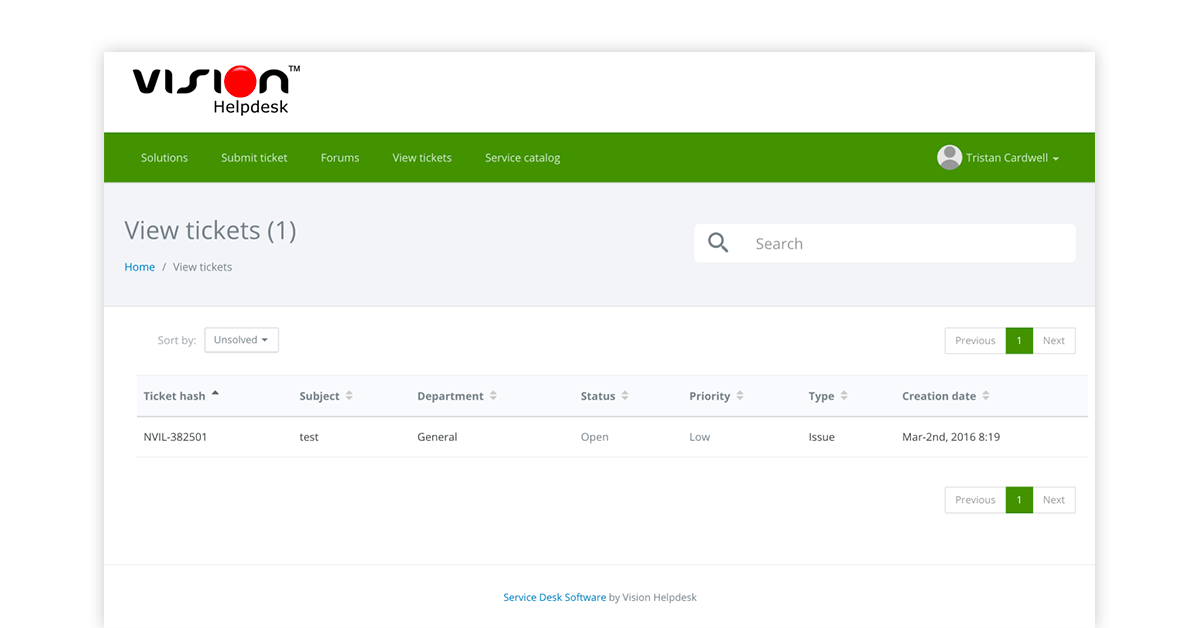Click the 'Low' priority cell
Screen dimensions: 1200x628
[699, 437]
